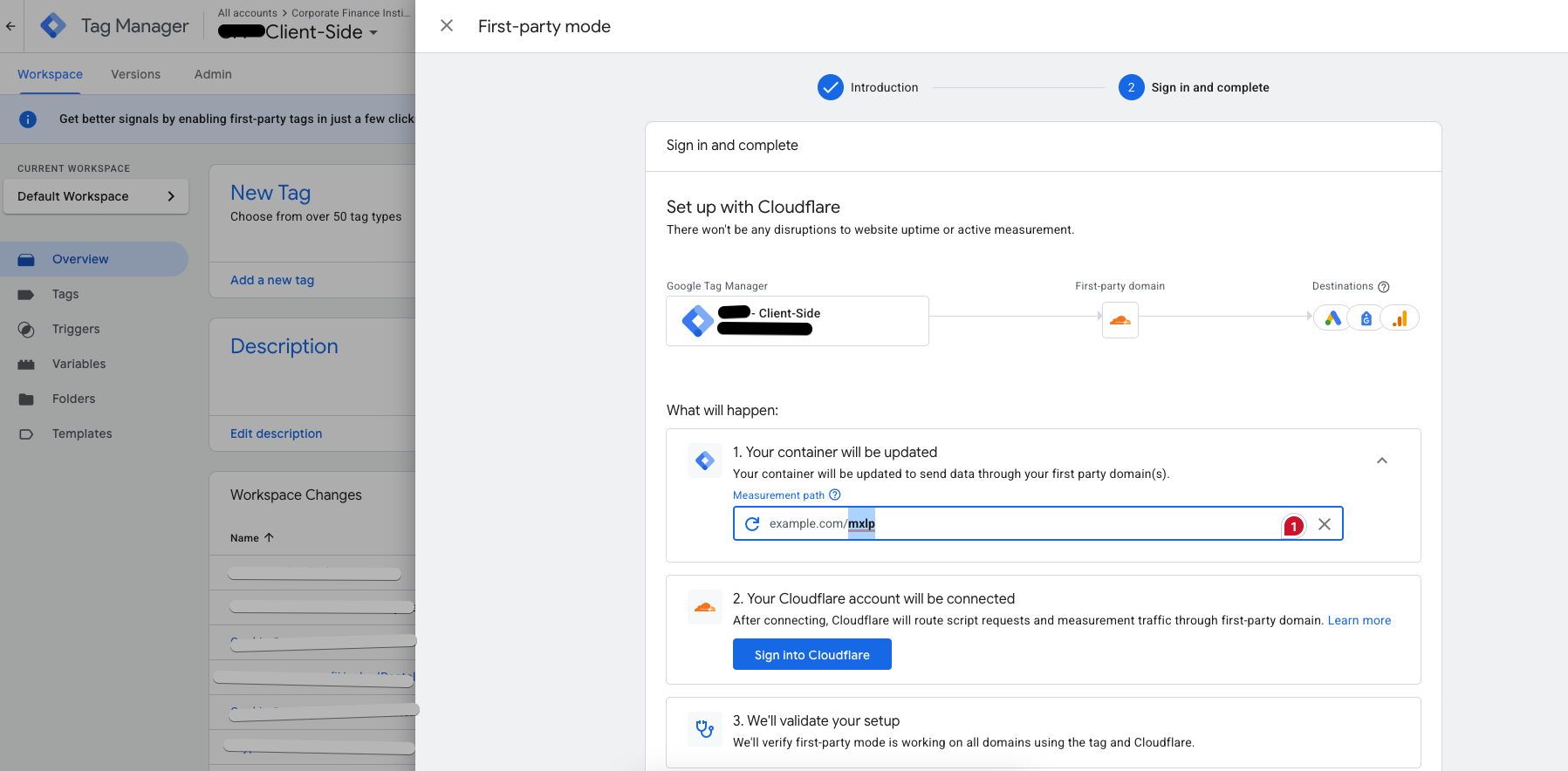Image resolution: width=1568 pixels, height=771 pixels.
Task: Click the Tag Manager logo icon
Action: click(x=53, y=26)
